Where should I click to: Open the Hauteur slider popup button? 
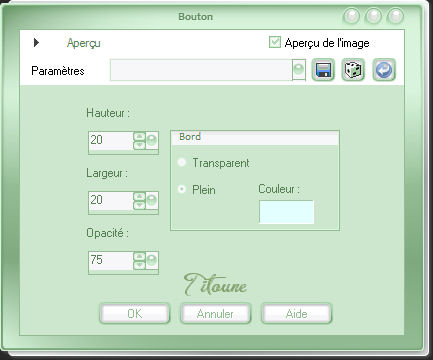152,141
